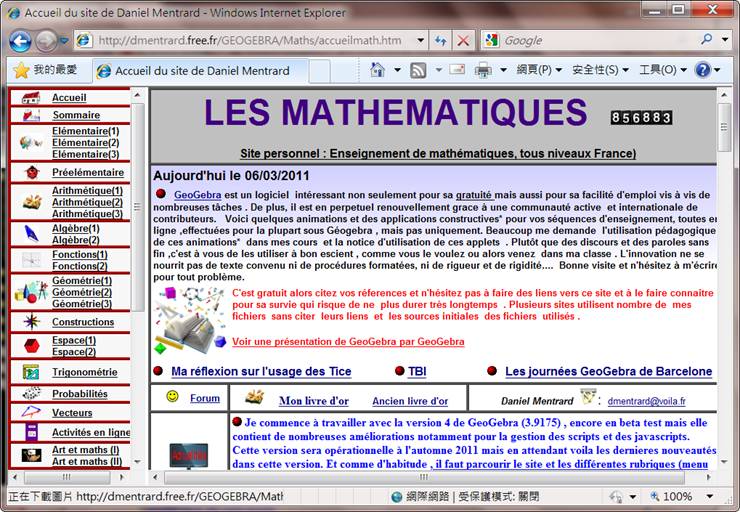The image size is (740, 512).
Task: Open the Vecteurs link
Action: click(x=72, y=413)
